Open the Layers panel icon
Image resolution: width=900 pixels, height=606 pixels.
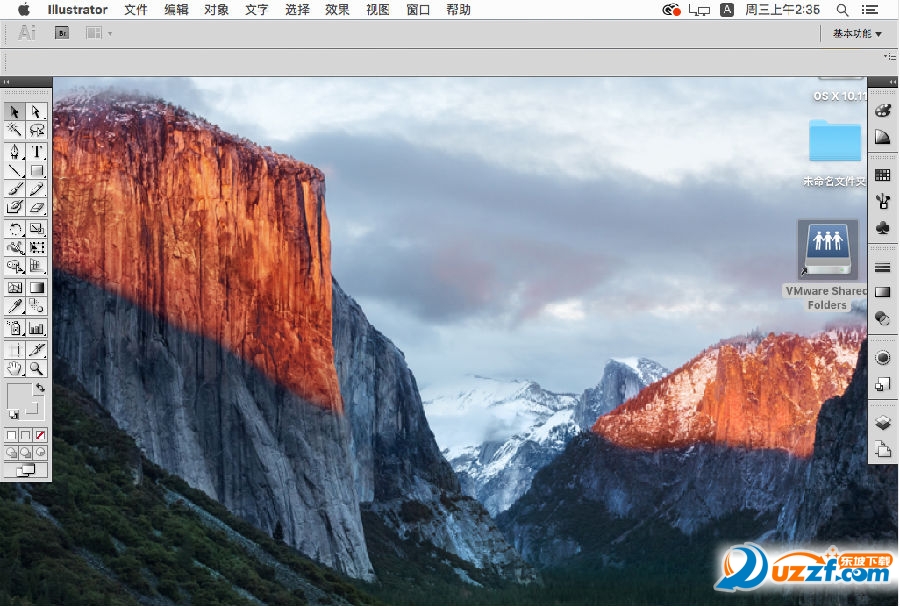(882, 423)
